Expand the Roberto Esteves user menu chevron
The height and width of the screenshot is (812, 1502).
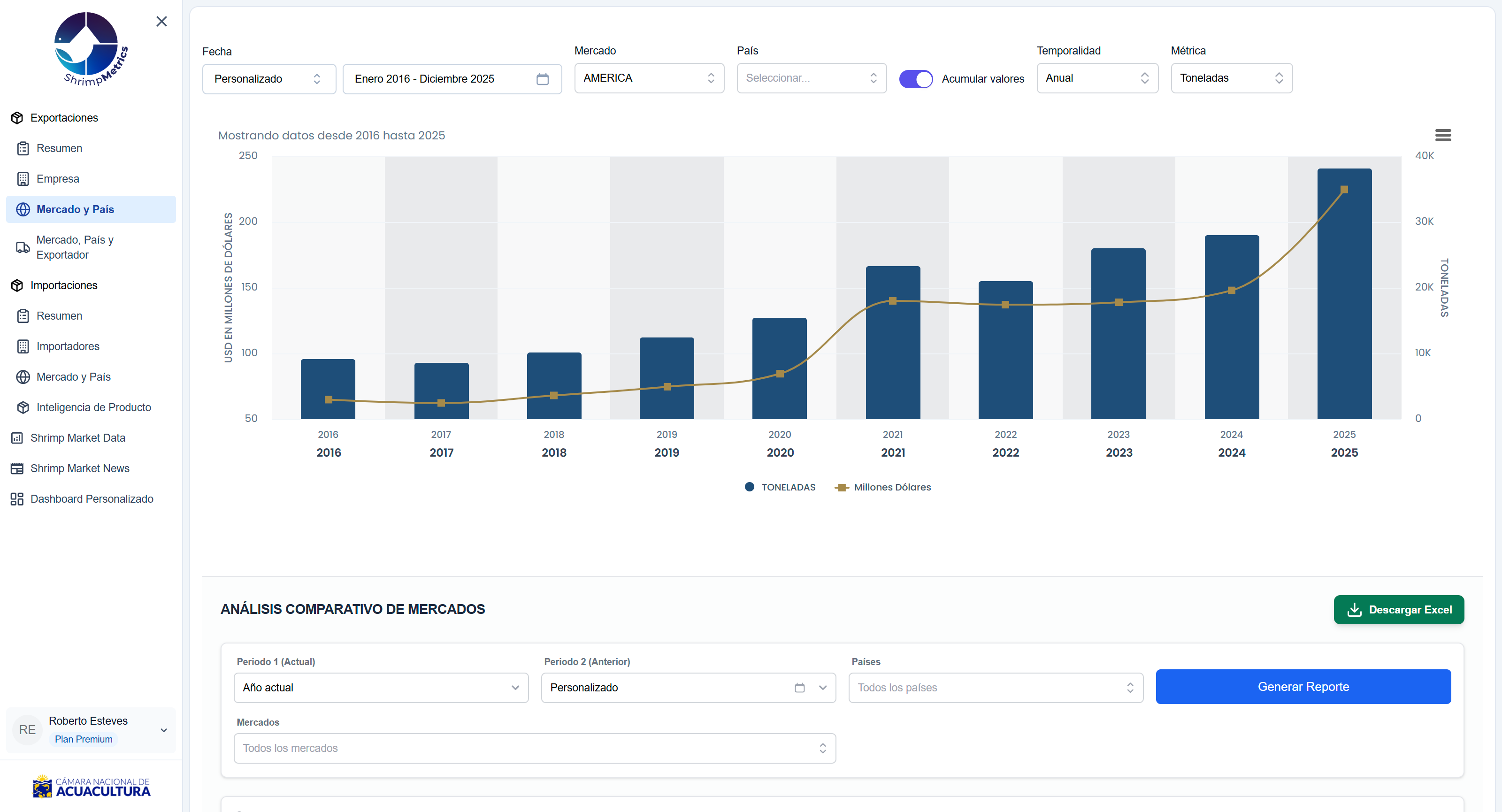164,730
